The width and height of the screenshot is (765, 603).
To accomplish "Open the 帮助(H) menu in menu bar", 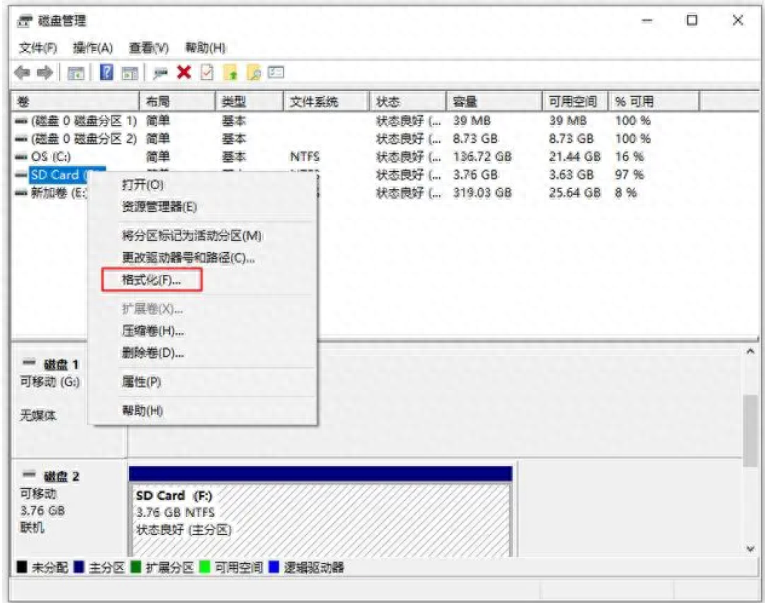I will 205,48.
